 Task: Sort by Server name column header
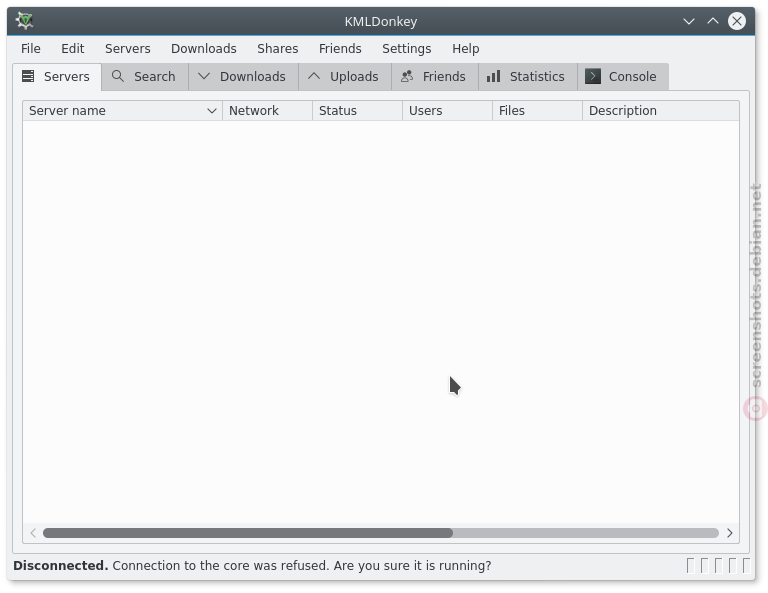(122, 111)
